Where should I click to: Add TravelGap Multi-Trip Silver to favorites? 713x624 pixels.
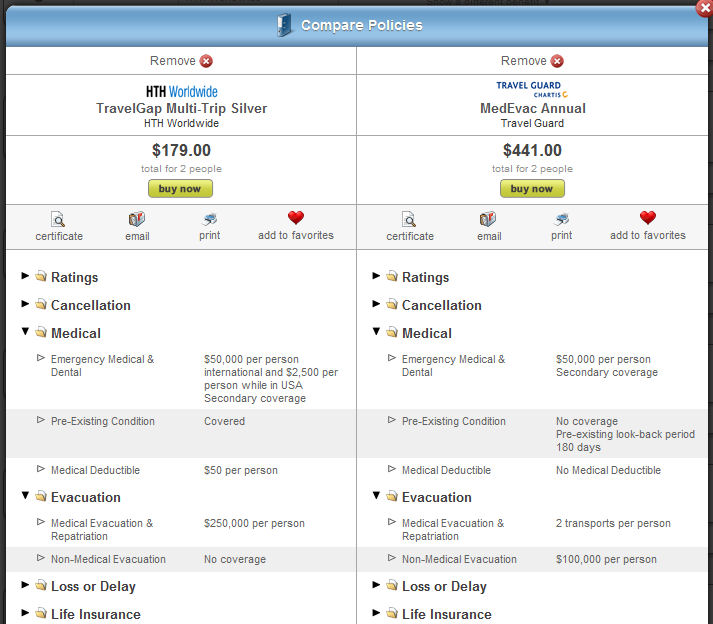click(x=295, y=218)
